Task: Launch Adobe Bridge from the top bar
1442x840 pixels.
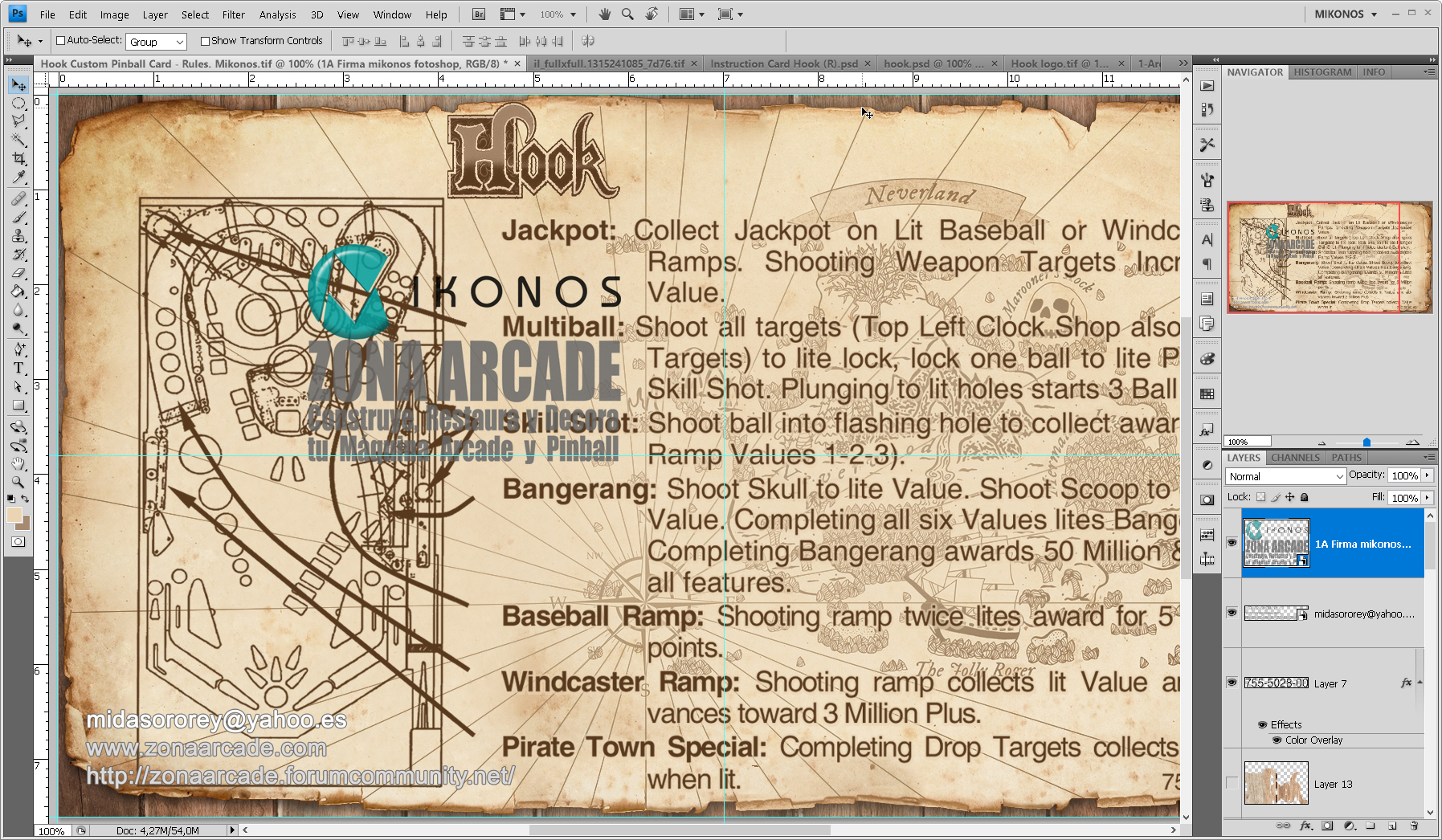Action: (x=478, y=14)
